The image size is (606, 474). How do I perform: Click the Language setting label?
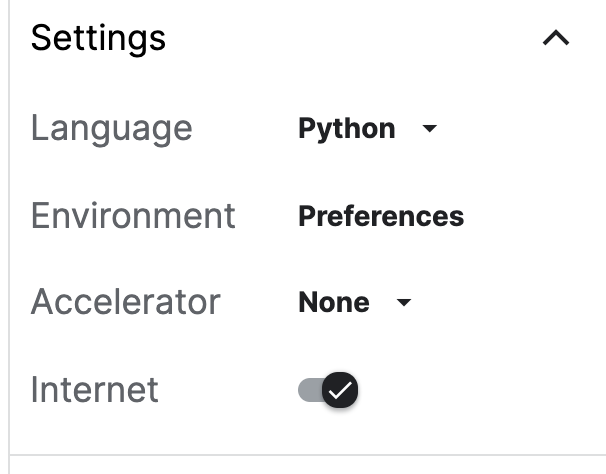[x=111, y=128]
